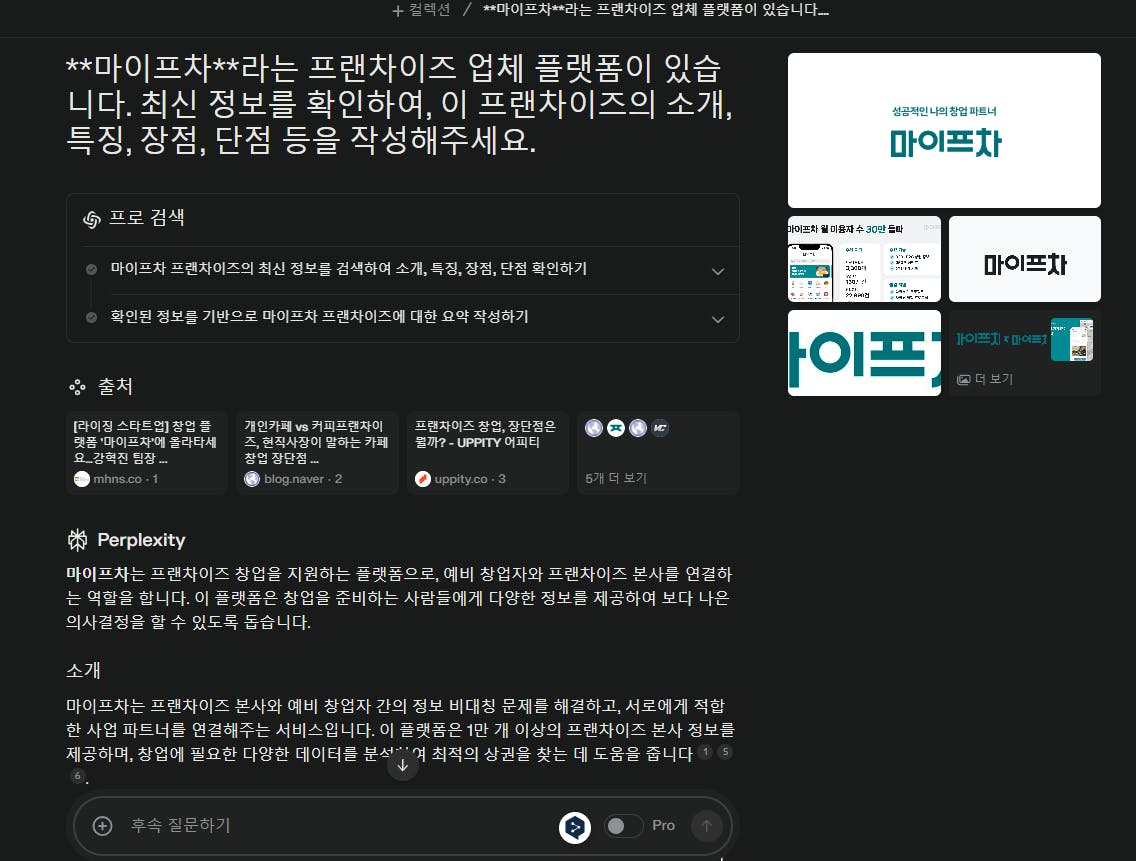Viewport: 1136px width, 861px height.
Task: Toggle the Pro switch
Action: click(623, 826)
